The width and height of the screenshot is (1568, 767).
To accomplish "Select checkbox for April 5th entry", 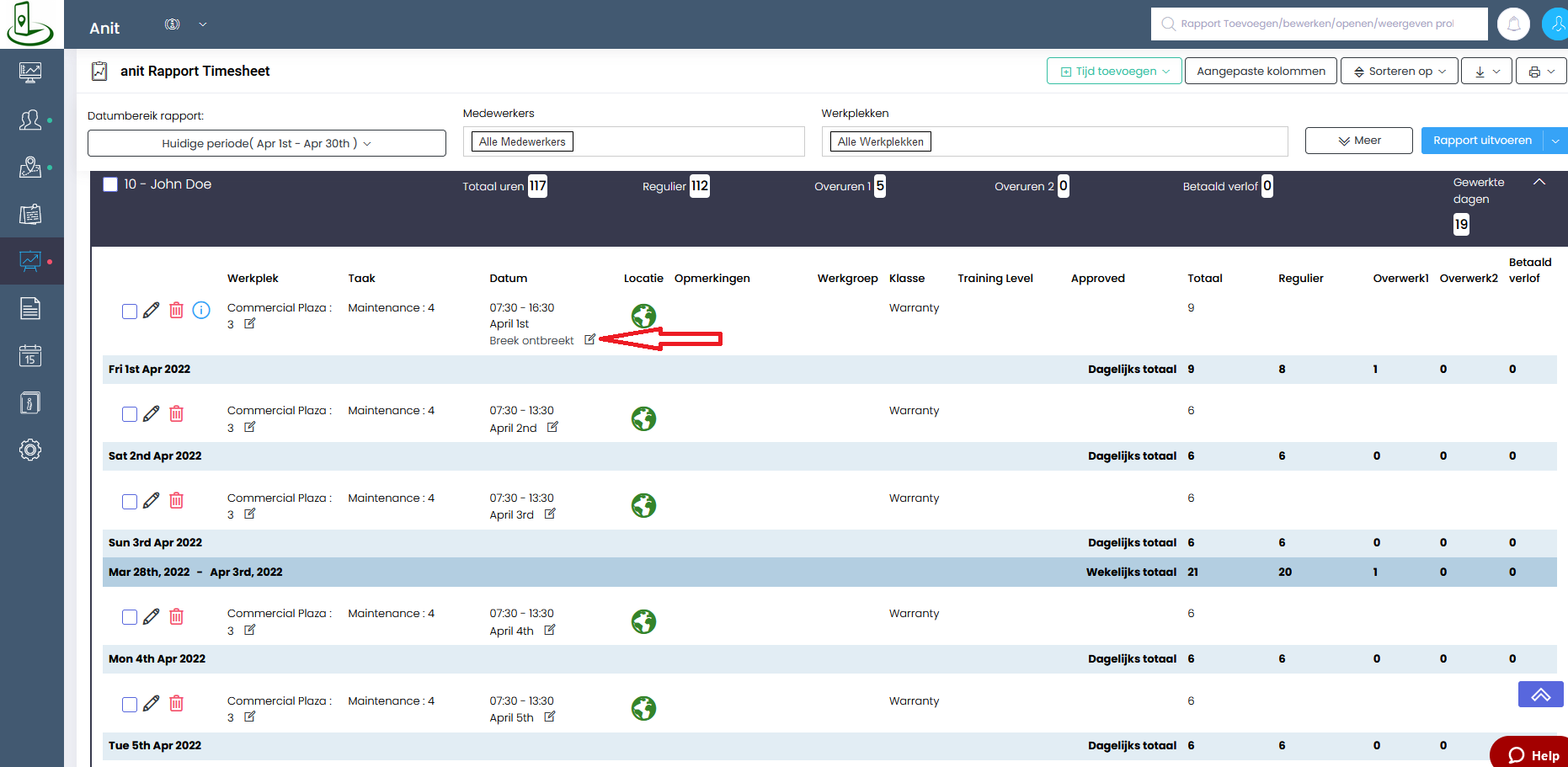I will 130,705.
